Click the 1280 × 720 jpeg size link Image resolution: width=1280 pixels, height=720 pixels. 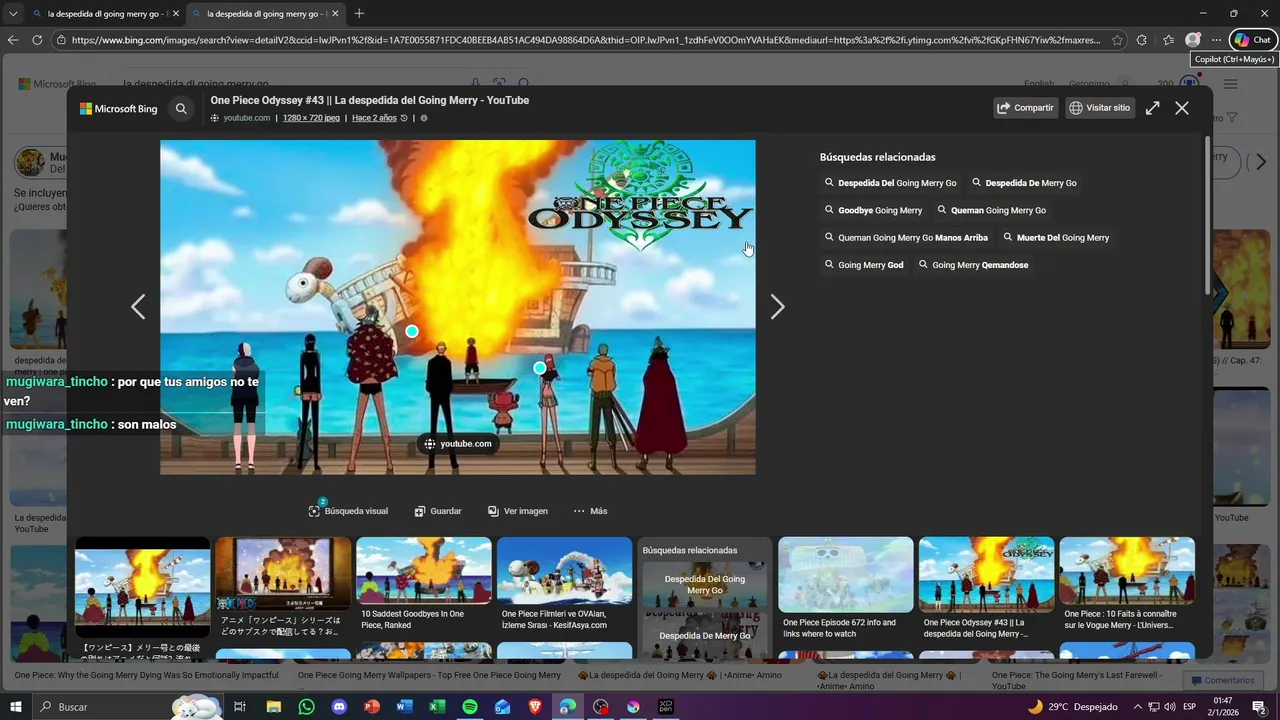tap(311, 118)
